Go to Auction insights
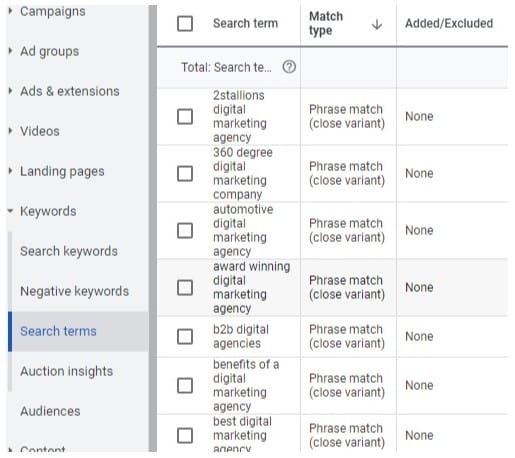 (x=66, y=371)
